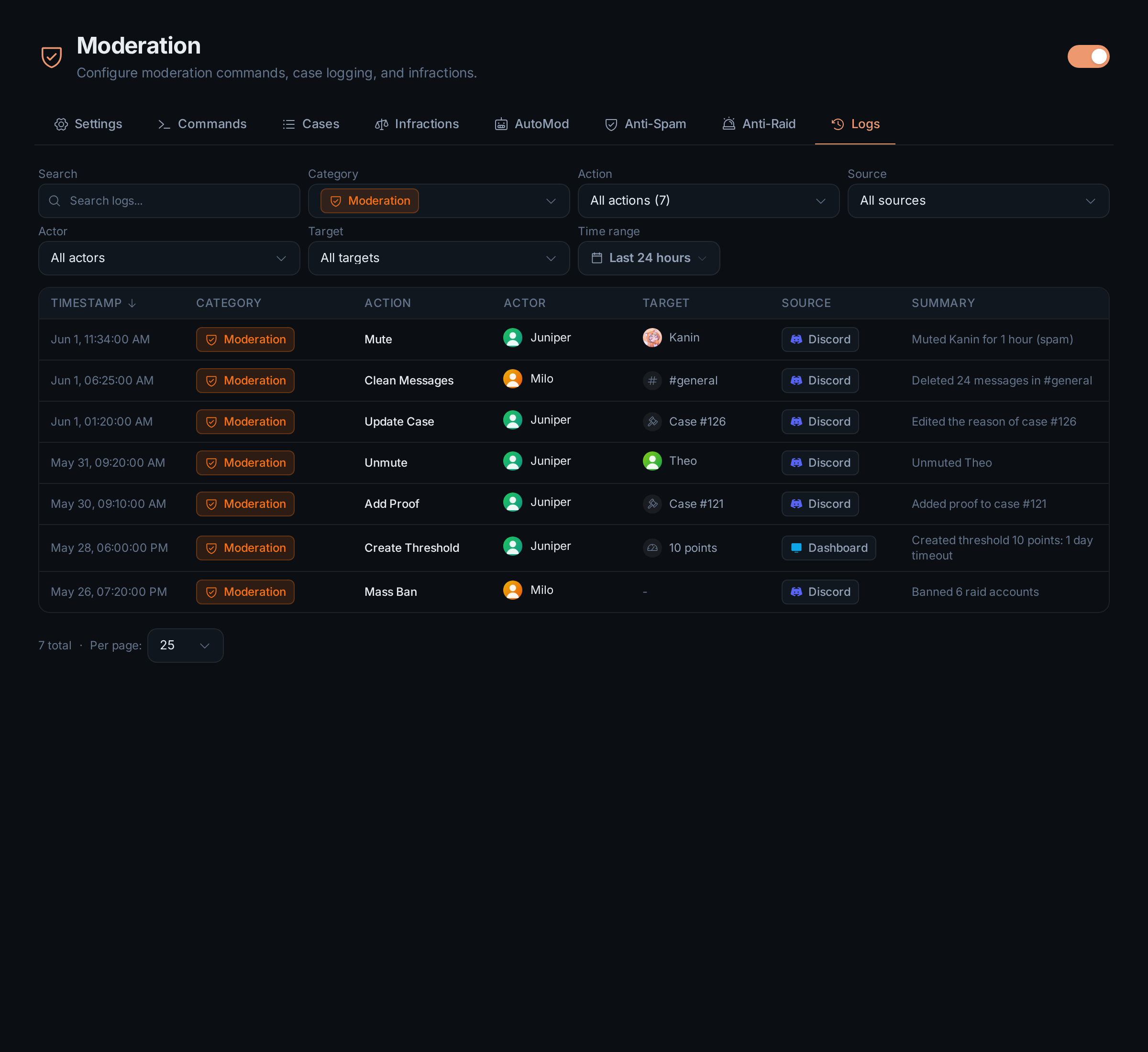Click the Moderation badge in Create Threshold row

[x=245, y=548]
